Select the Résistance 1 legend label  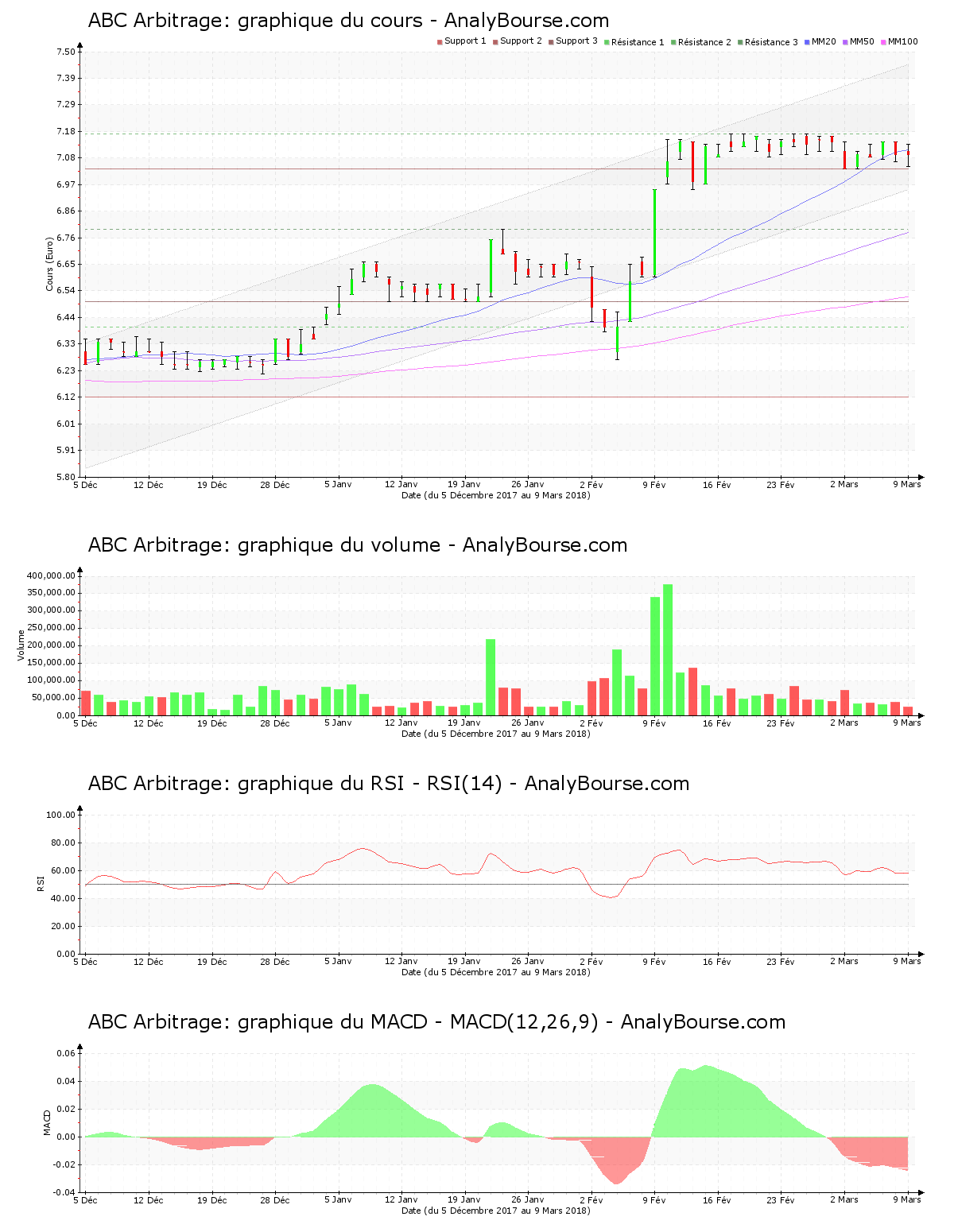click(638, 42)
